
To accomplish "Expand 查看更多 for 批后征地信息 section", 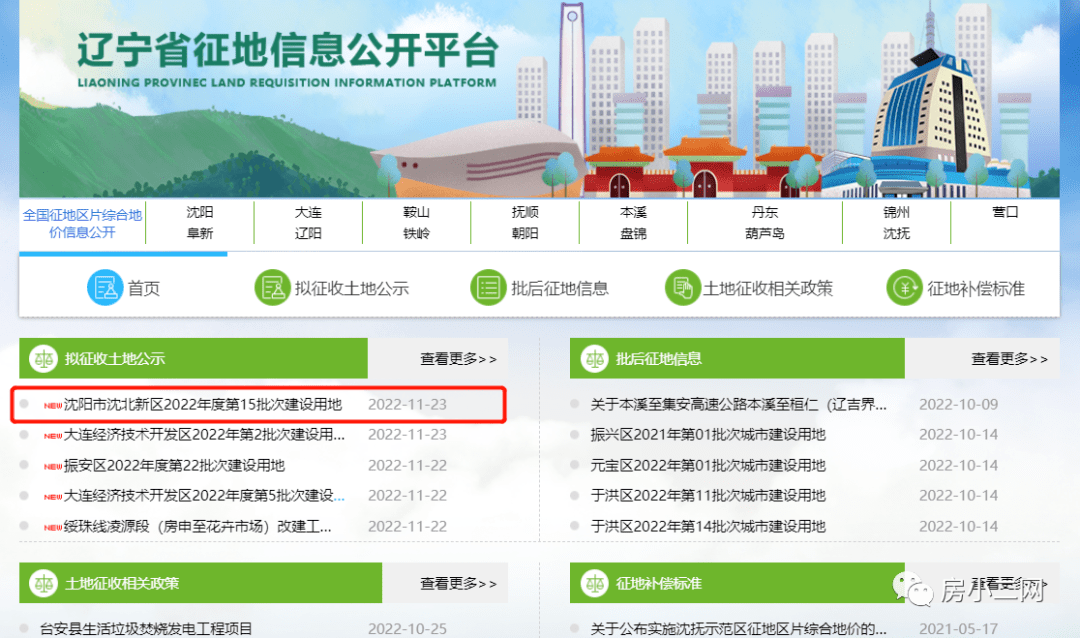I will coord(1009,359).
